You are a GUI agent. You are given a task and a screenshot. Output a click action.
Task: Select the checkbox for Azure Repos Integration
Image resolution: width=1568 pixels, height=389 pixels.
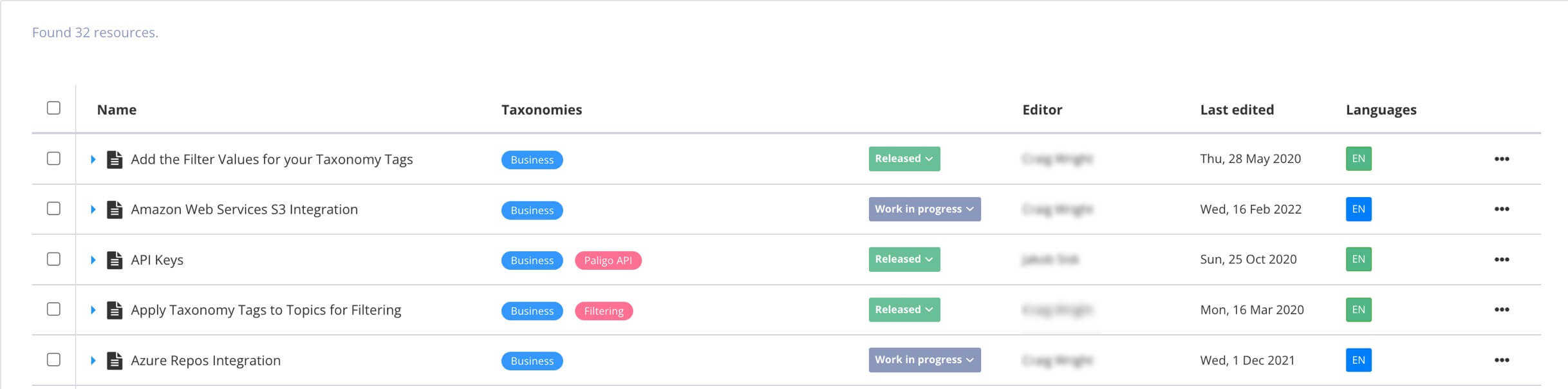(54, 360)
